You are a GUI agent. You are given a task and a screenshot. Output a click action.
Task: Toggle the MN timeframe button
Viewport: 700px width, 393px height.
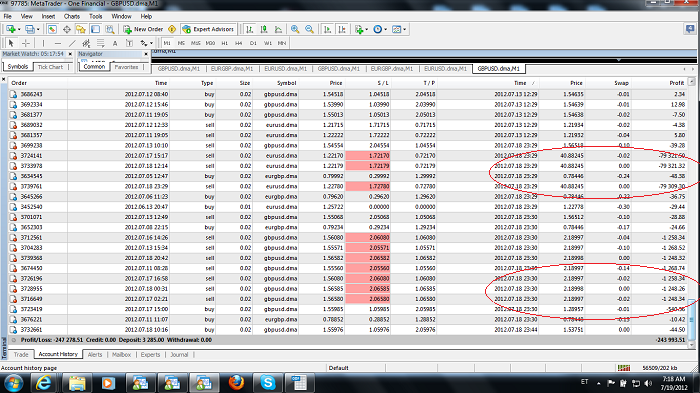click(282, 43)
